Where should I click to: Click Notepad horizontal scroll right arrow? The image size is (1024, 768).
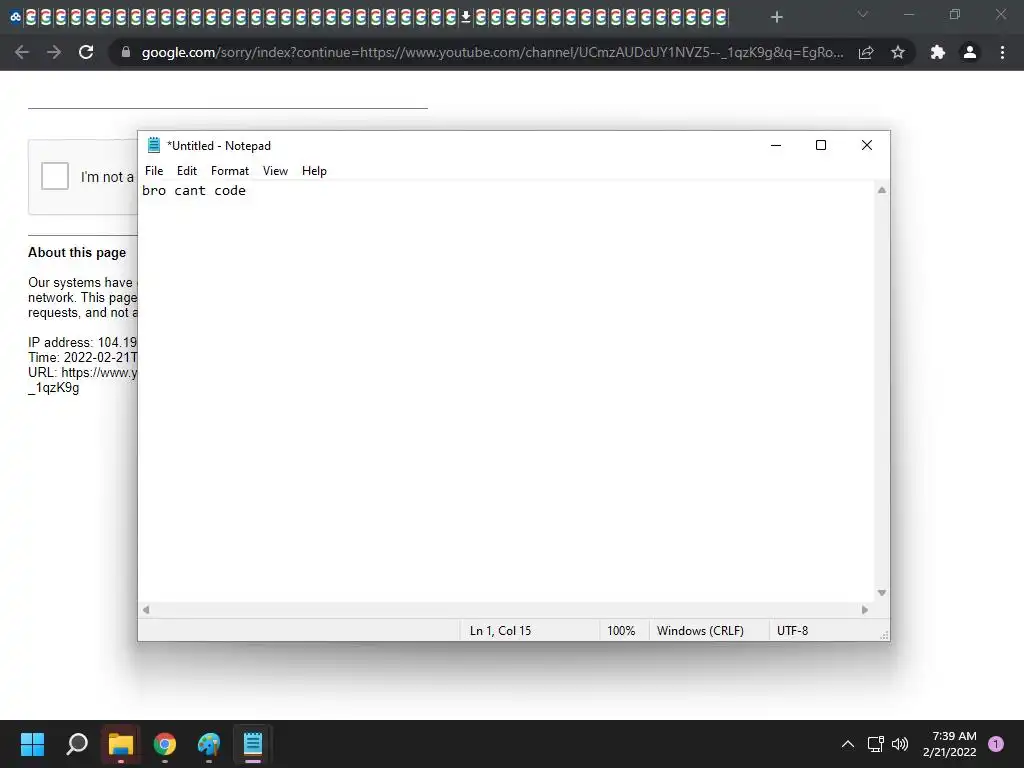point(865,610)
